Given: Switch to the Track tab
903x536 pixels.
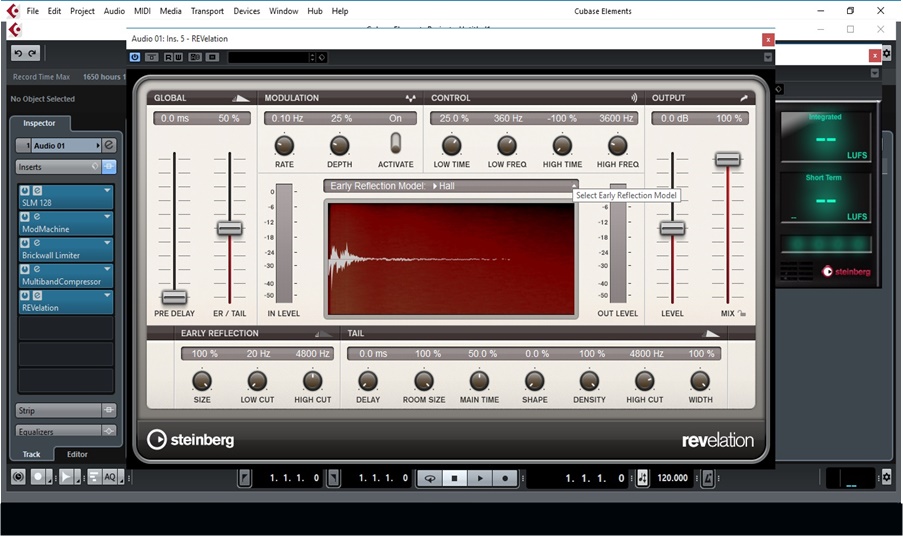Looking at the screenshot, I should click(32, 454).
